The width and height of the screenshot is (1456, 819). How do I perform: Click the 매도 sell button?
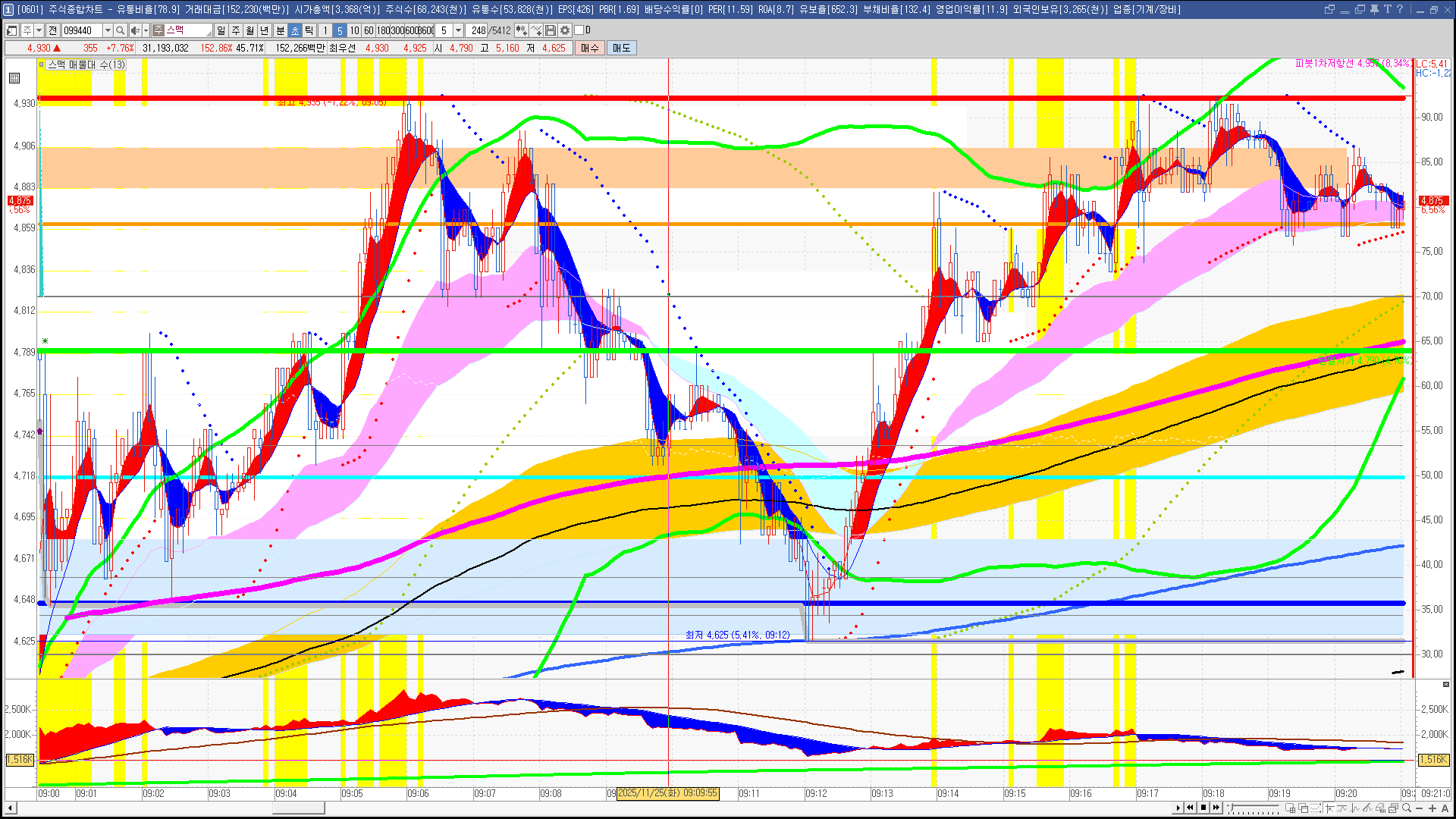[621, 48]
